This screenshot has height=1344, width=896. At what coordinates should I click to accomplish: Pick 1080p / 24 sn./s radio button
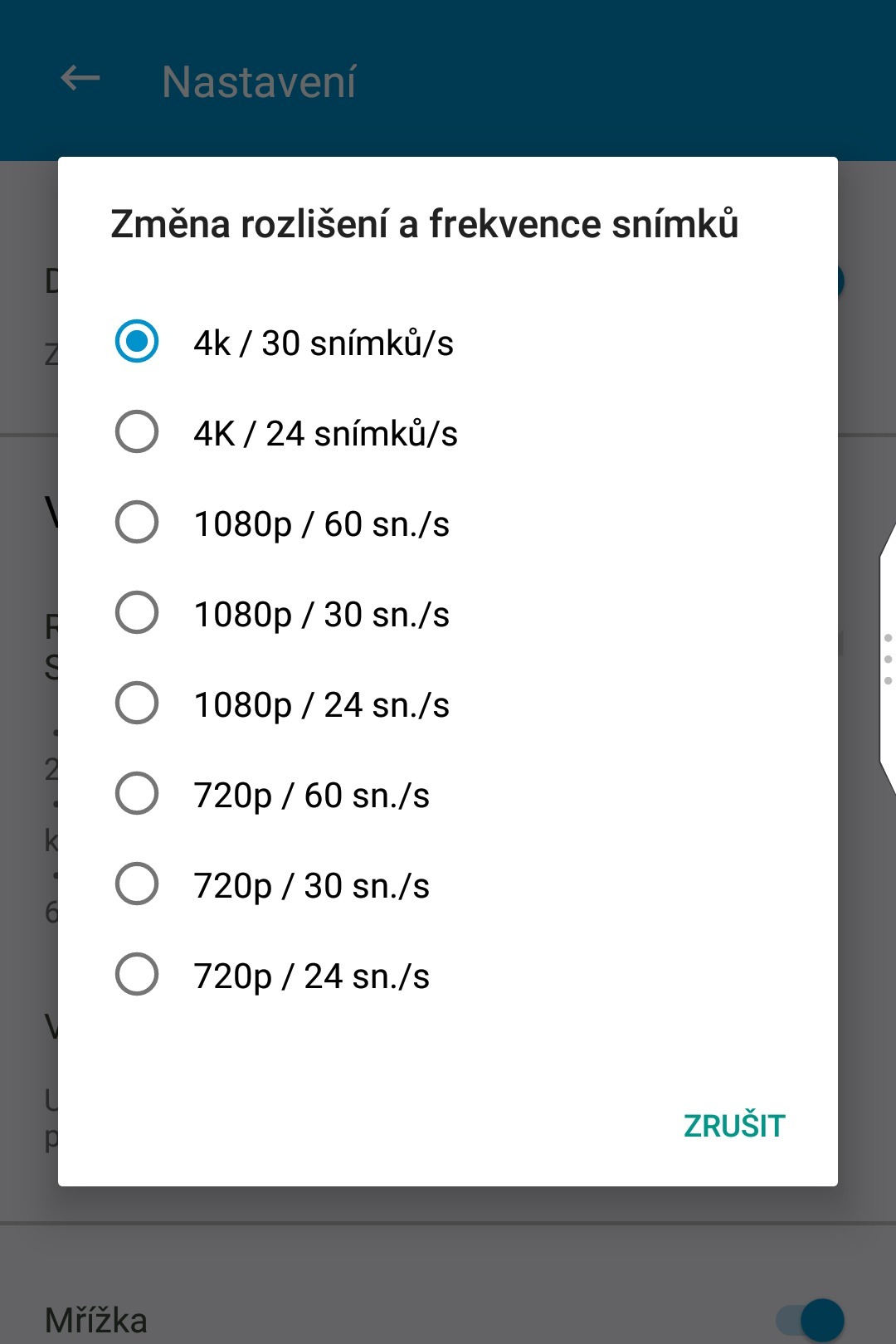pyautogui.click(x=137, y=703)
